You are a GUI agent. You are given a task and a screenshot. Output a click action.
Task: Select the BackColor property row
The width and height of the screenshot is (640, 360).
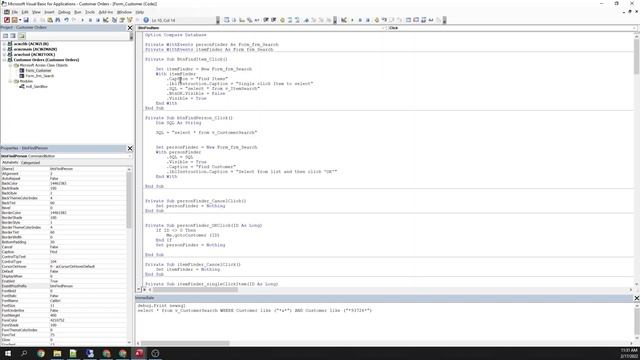[64, 183]
